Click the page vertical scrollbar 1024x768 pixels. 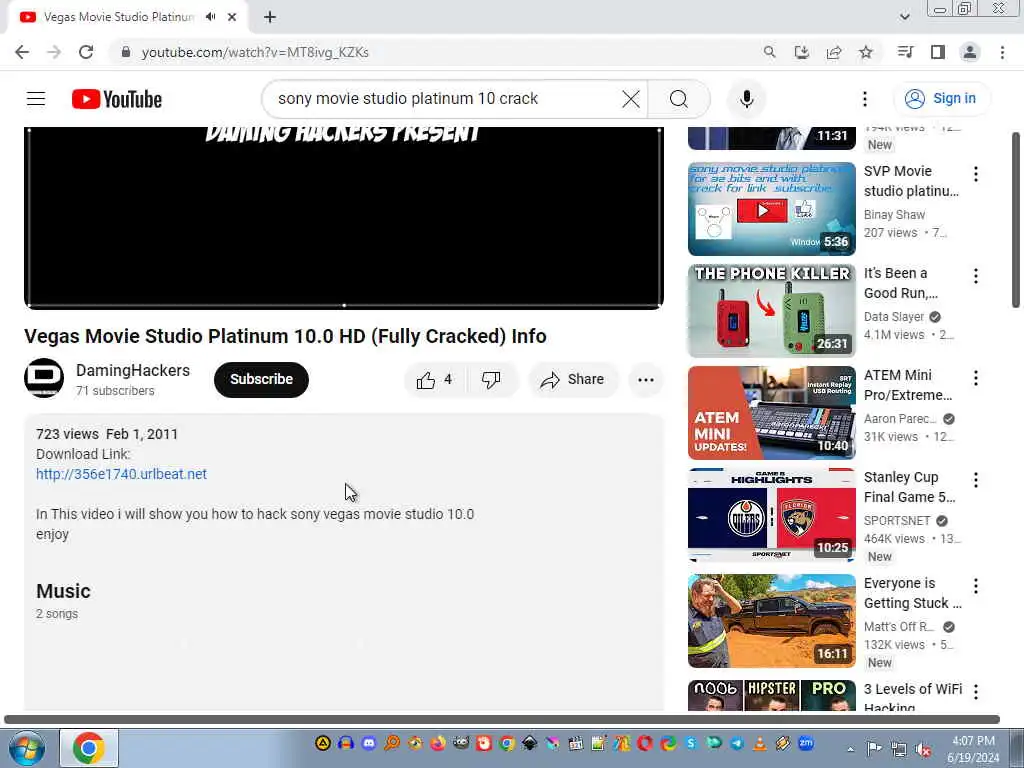pyautogui.click(x=1016, y=220)
